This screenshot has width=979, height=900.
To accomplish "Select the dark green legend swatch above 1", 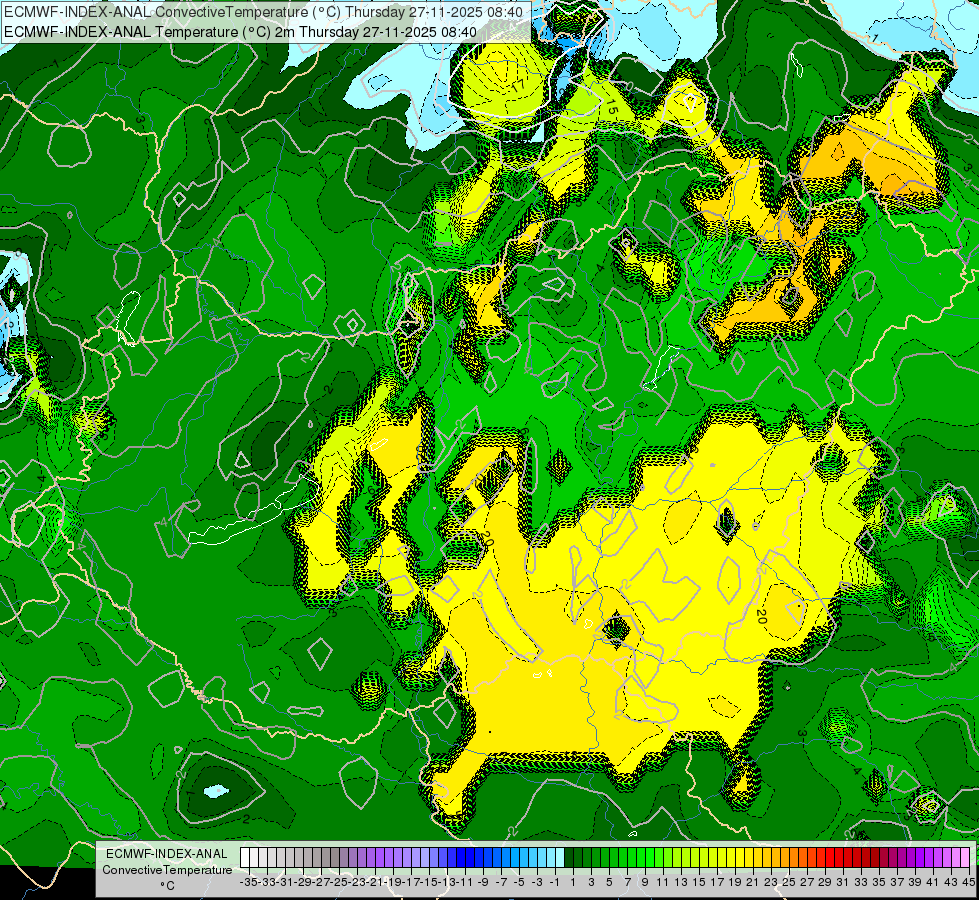I will (568, 857).
